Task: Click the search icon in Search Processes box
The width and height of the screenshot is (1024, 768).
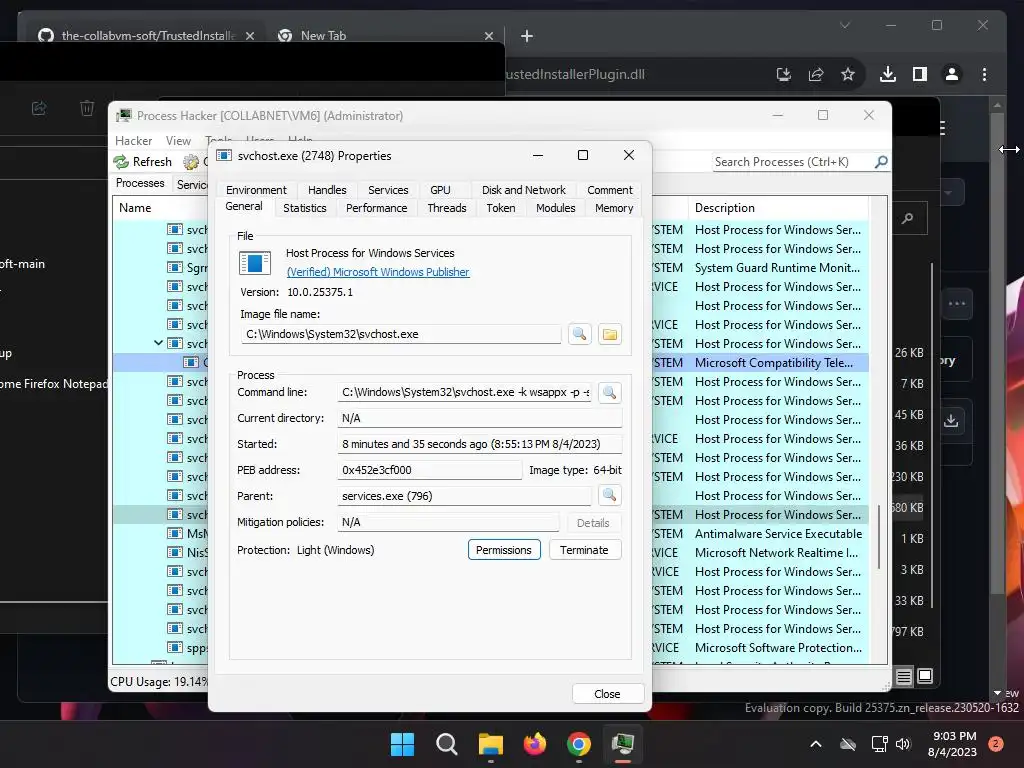Action: [x=881, y=161]
